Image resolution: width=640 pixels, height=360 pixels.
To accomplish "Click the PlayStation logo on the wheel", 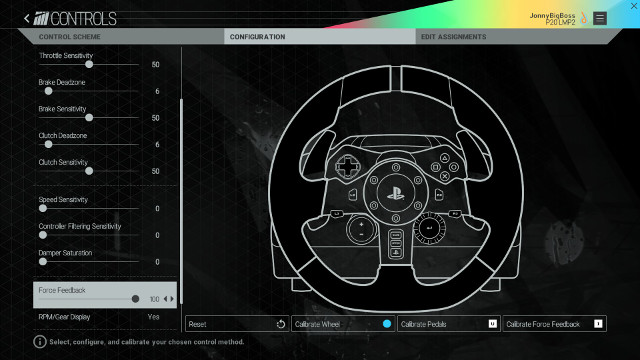I will click(396, 193).
